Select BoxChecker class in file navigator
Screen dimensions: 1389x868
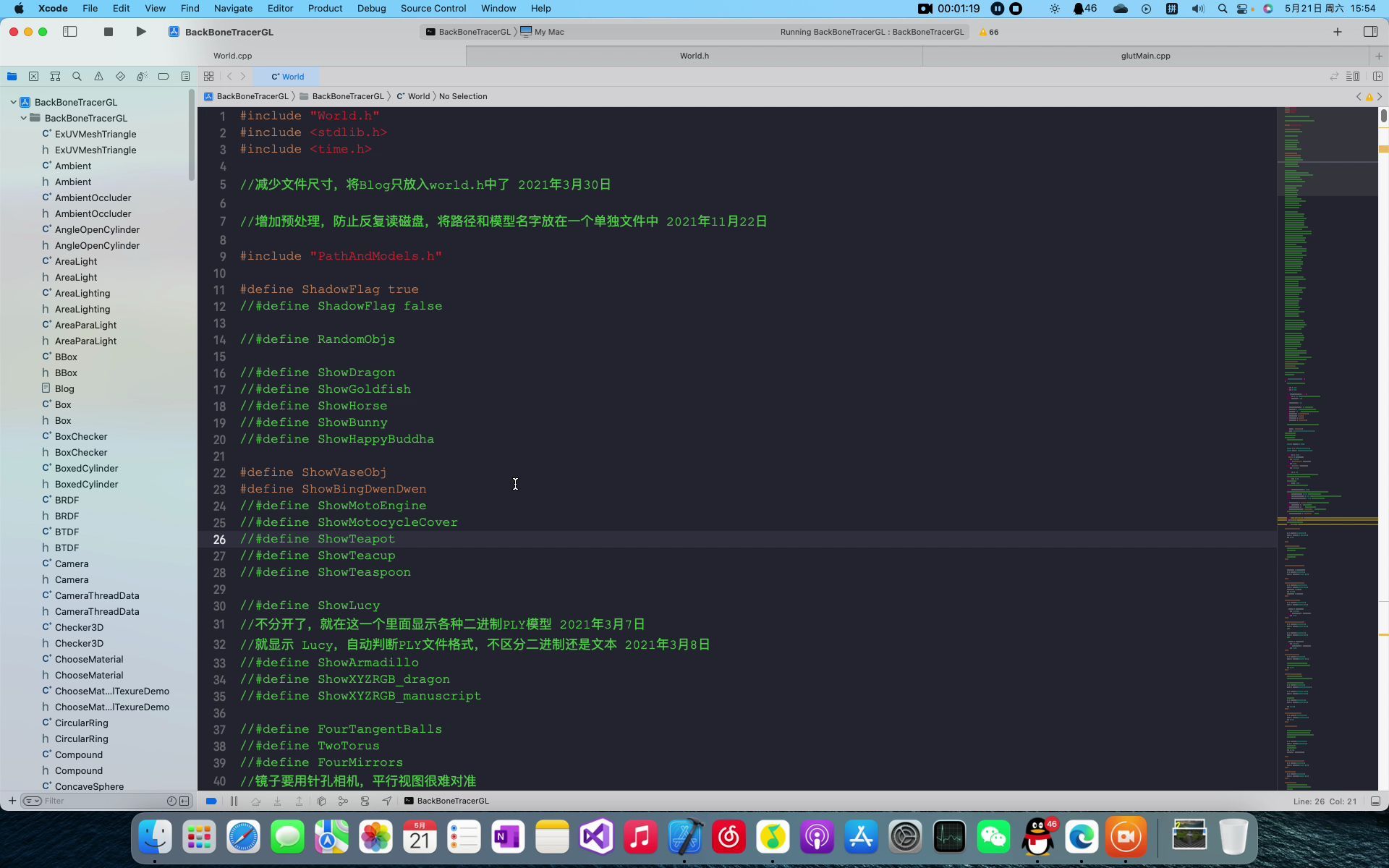coord(80,436)
